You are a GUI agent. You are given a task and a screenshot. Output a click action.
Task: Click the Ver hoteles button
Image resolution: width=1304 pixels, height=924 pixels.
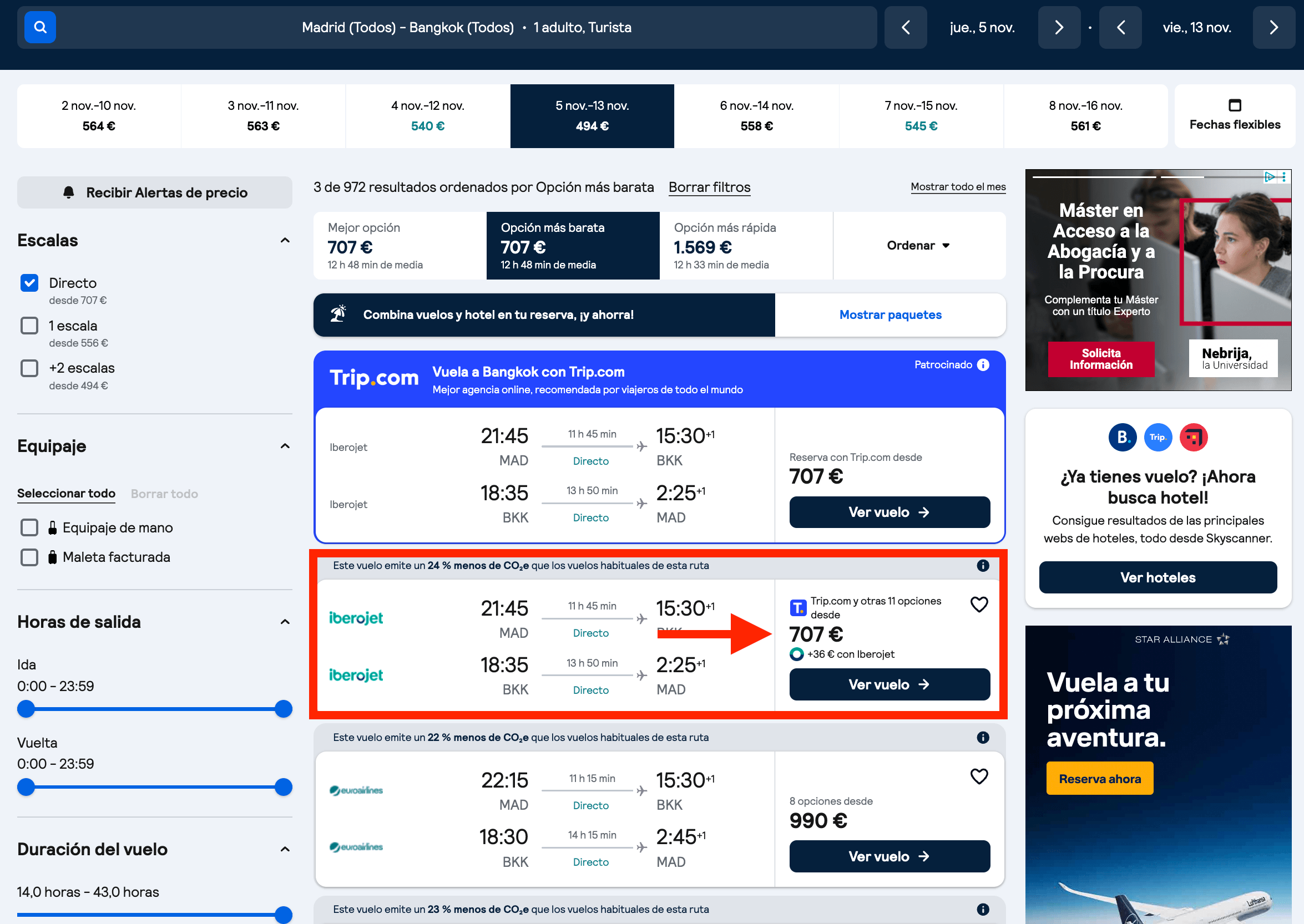pyautogui.click(x=1158, y=577)
